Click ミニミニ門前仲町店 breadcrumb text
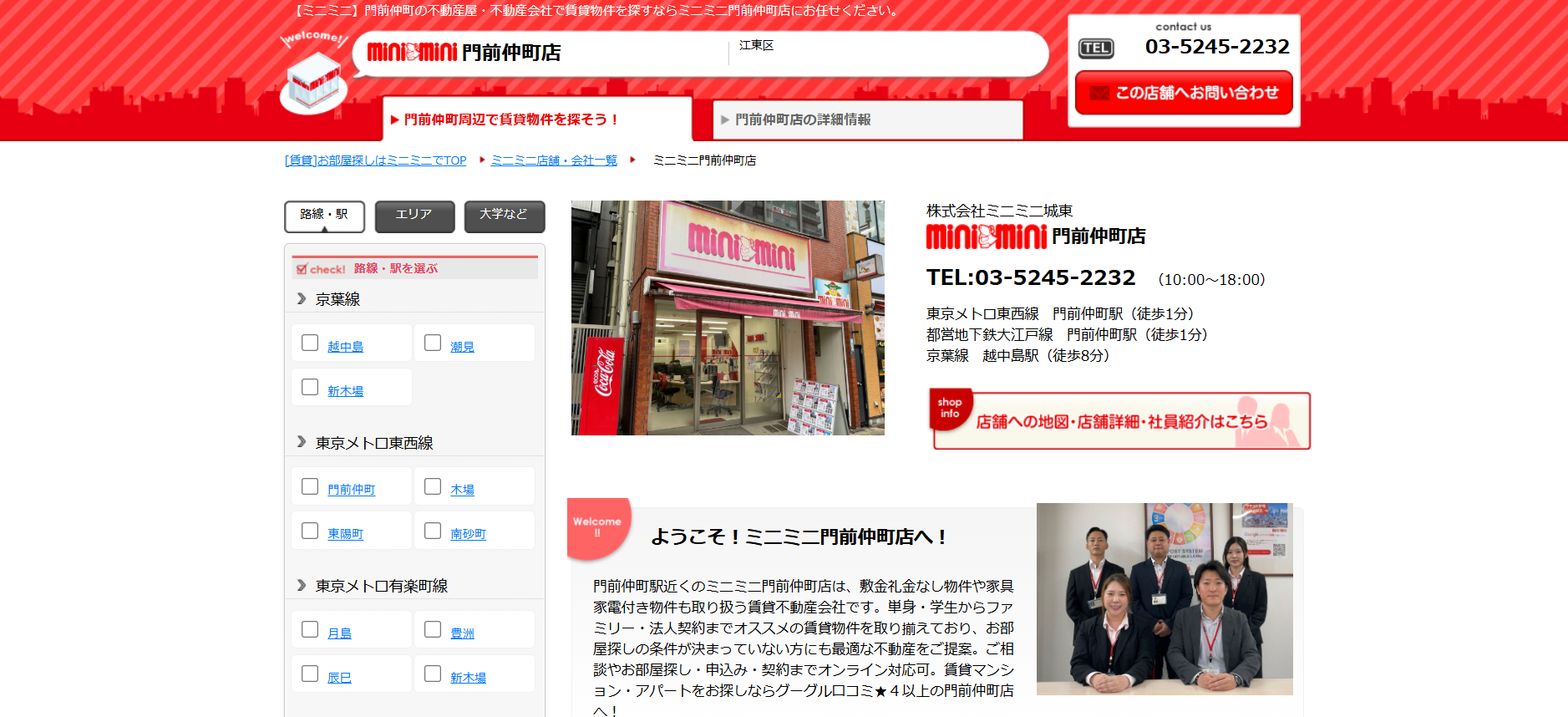 coord(704,160)
